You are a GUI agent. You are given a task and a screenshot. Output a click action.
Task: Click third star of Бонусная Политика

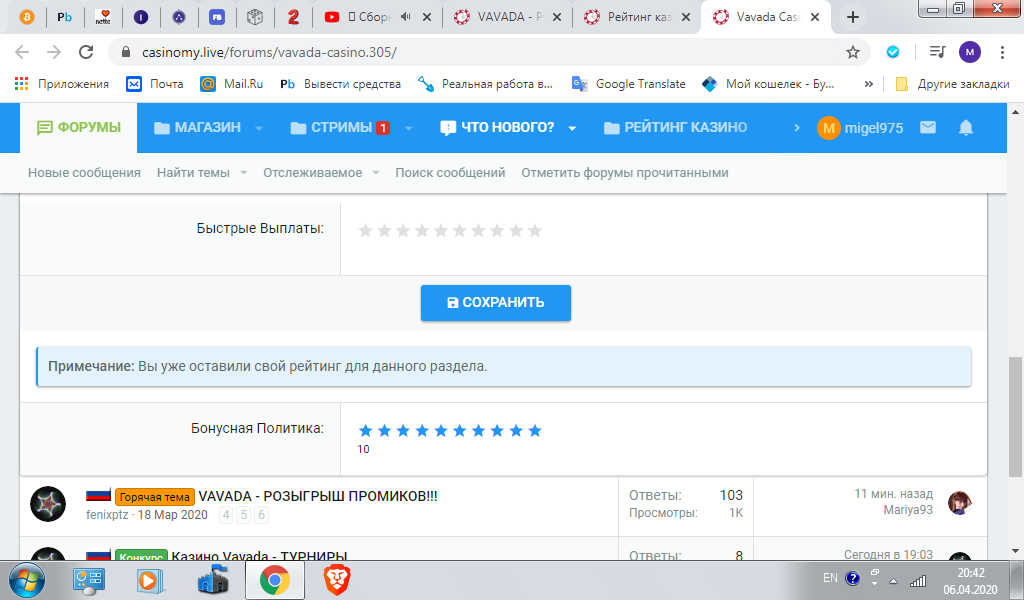click(x=403, y=430)
